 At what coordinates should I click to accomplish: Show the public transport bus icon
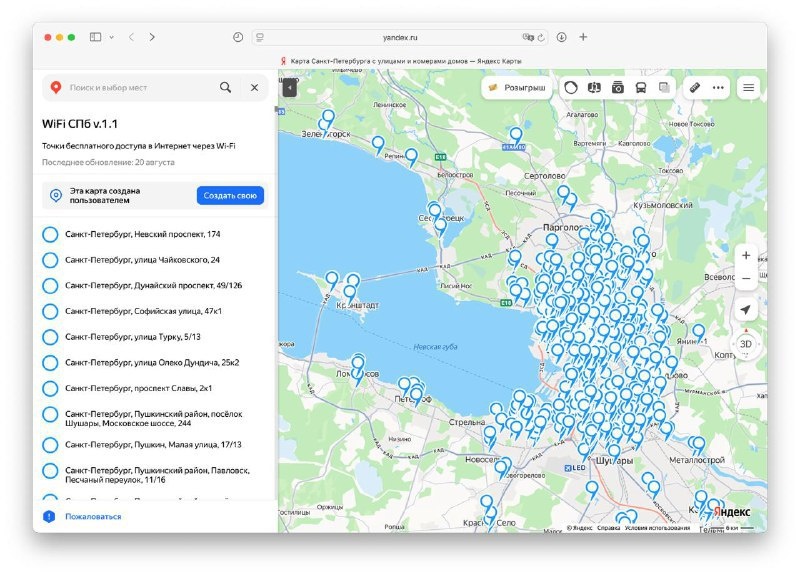641,88
